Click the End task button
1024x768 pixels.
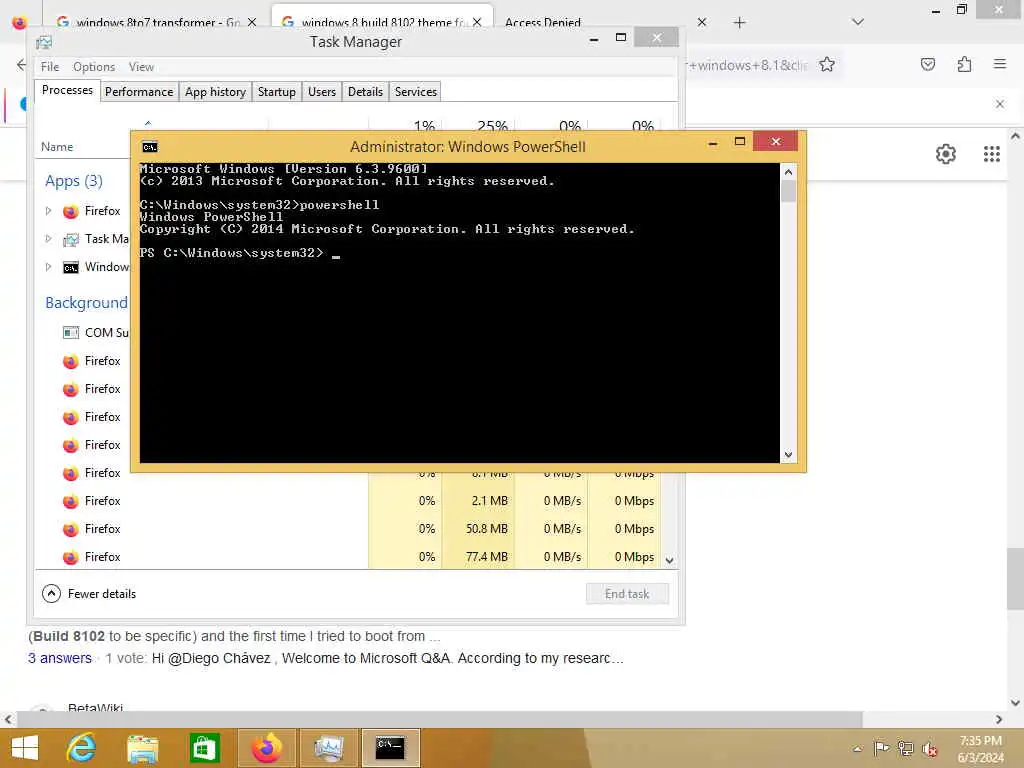(627, 594)
